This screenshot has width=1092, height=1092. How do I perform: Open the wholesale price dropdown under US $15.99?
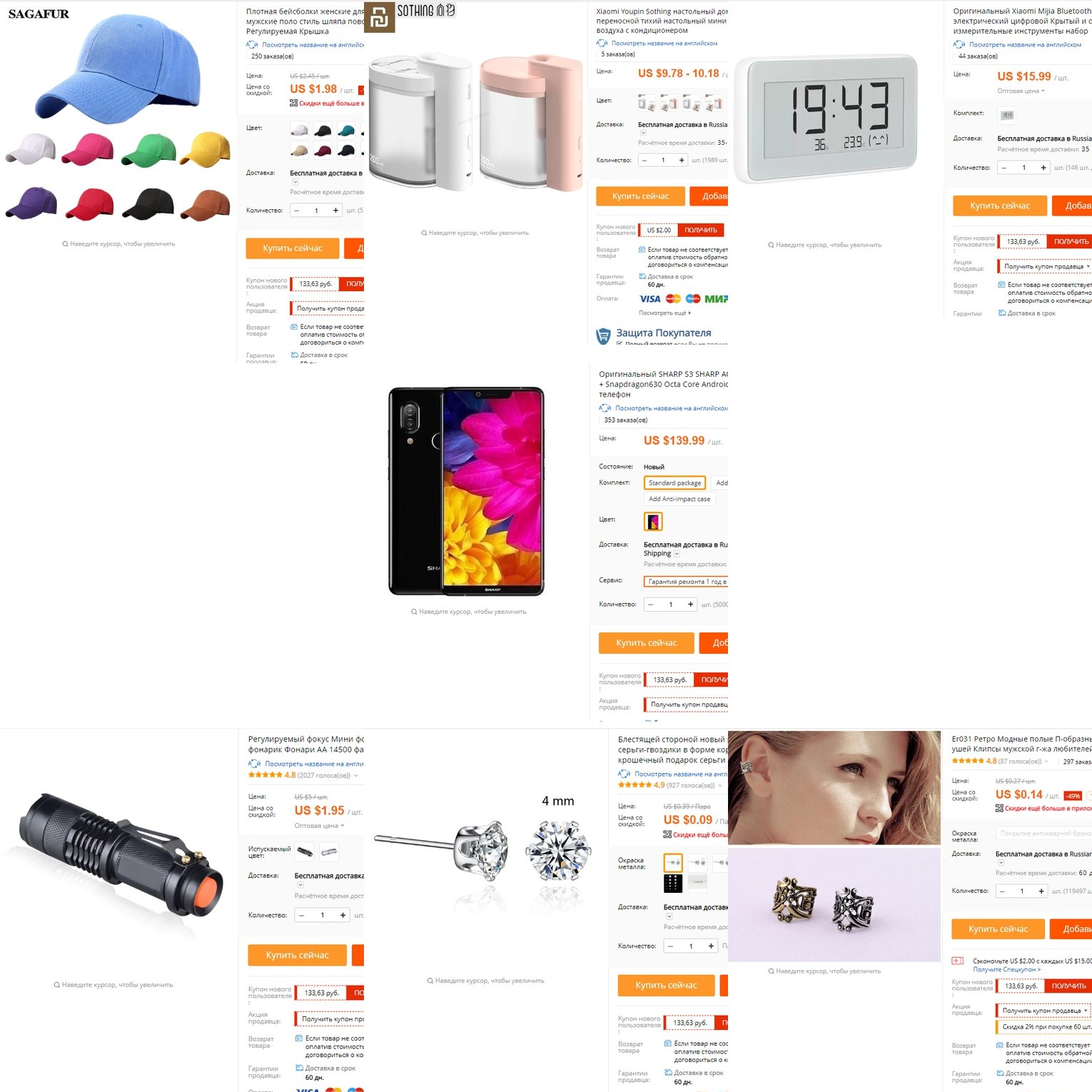click(1021, 91)
